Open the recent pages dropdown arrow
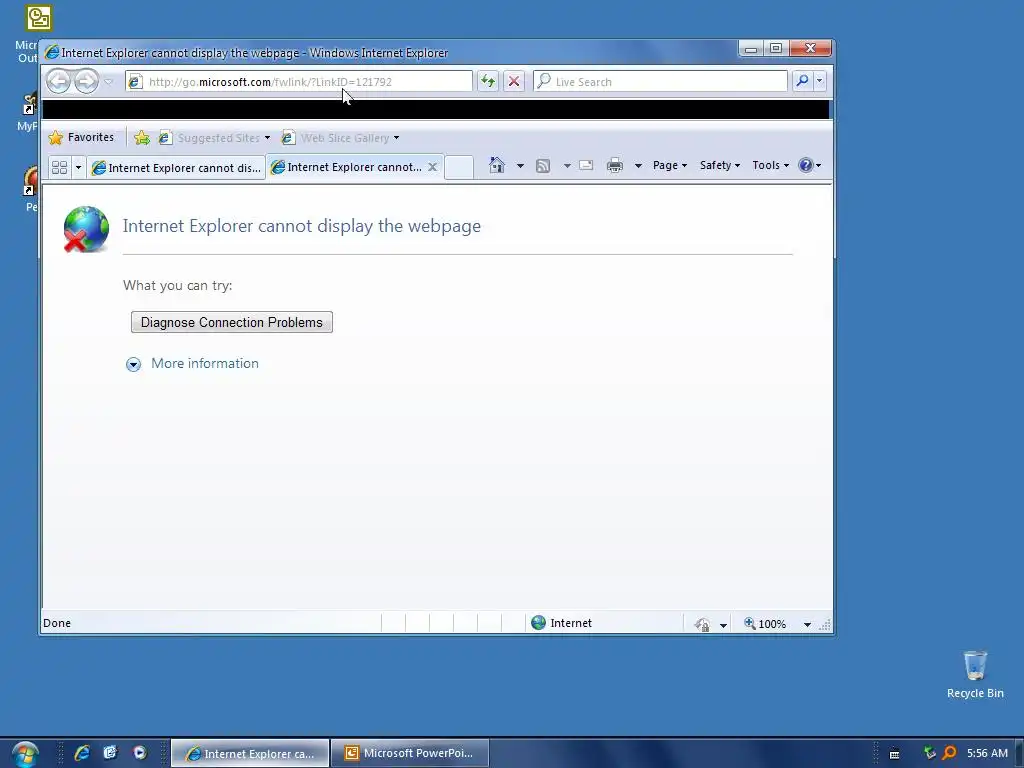The width and height of the screenshot is (1024, 768). pos(108,82)
